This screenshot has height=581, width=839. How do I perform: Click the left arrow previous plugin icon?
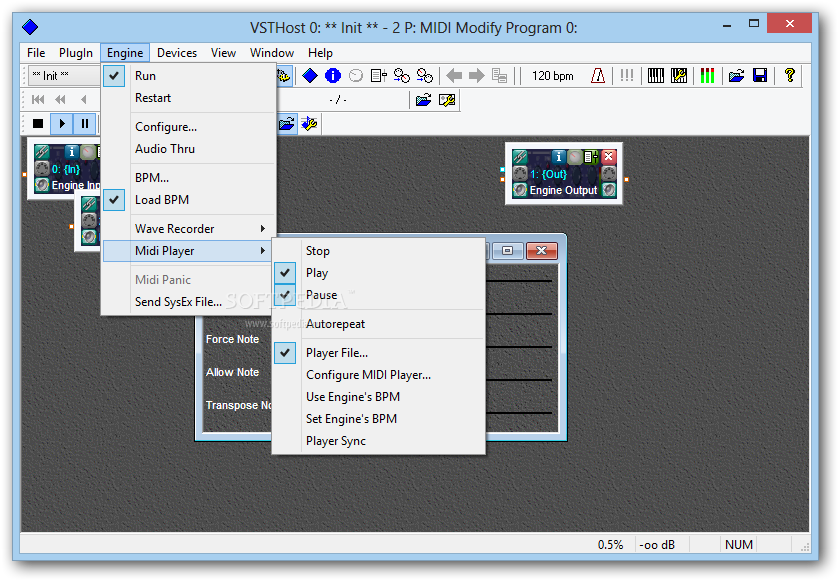click(454, 76)
